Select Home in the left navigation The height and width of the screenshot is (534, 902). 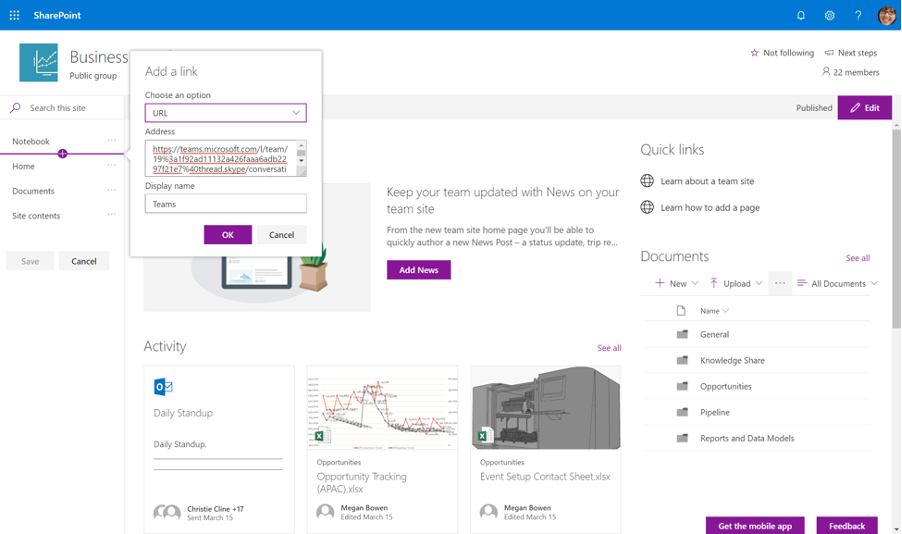pyautogui.click(x=24, y=166)
